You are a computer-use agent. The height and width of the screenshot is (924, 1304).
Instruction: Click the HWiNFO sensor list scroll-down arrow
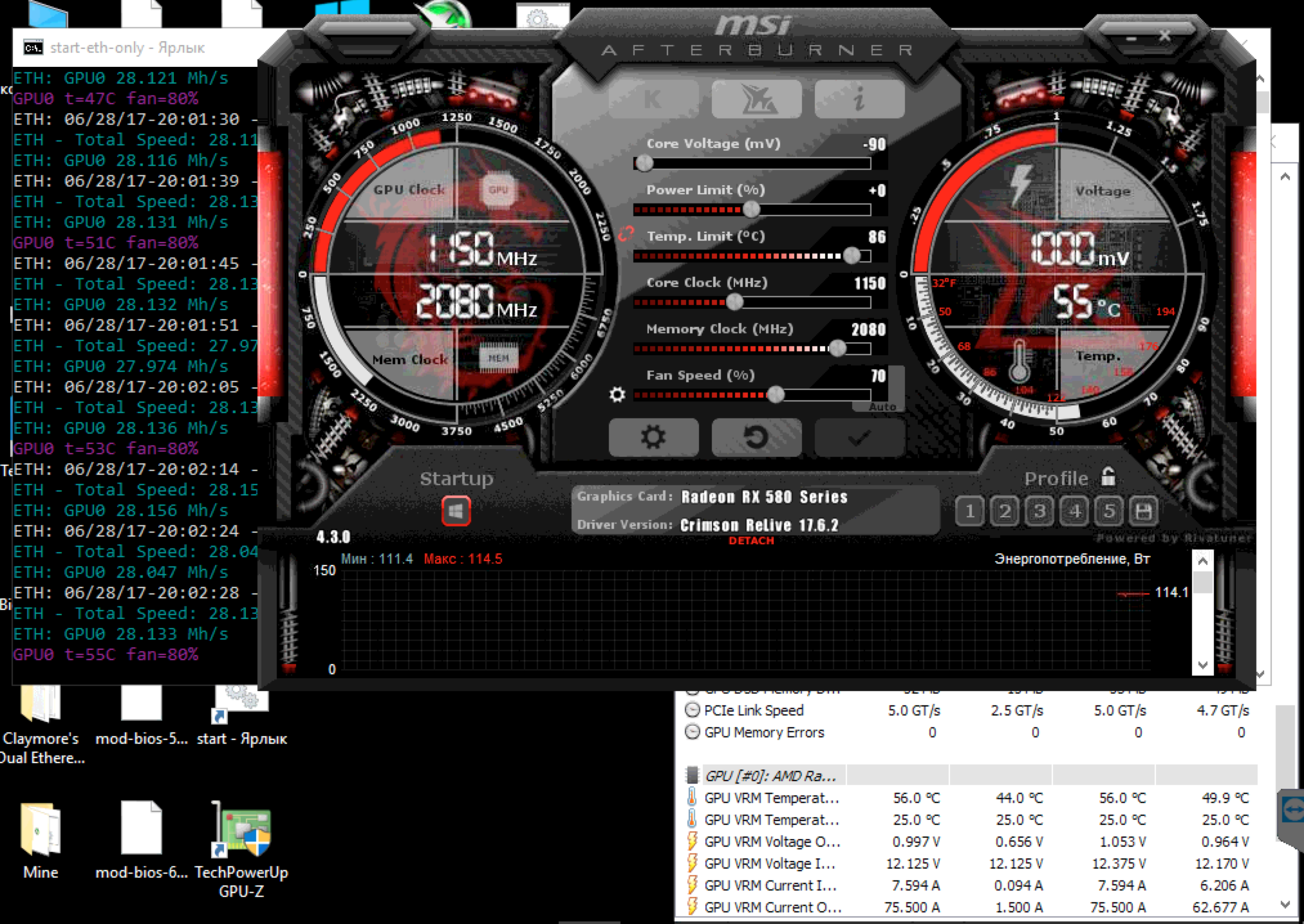tap(1285, 903)
